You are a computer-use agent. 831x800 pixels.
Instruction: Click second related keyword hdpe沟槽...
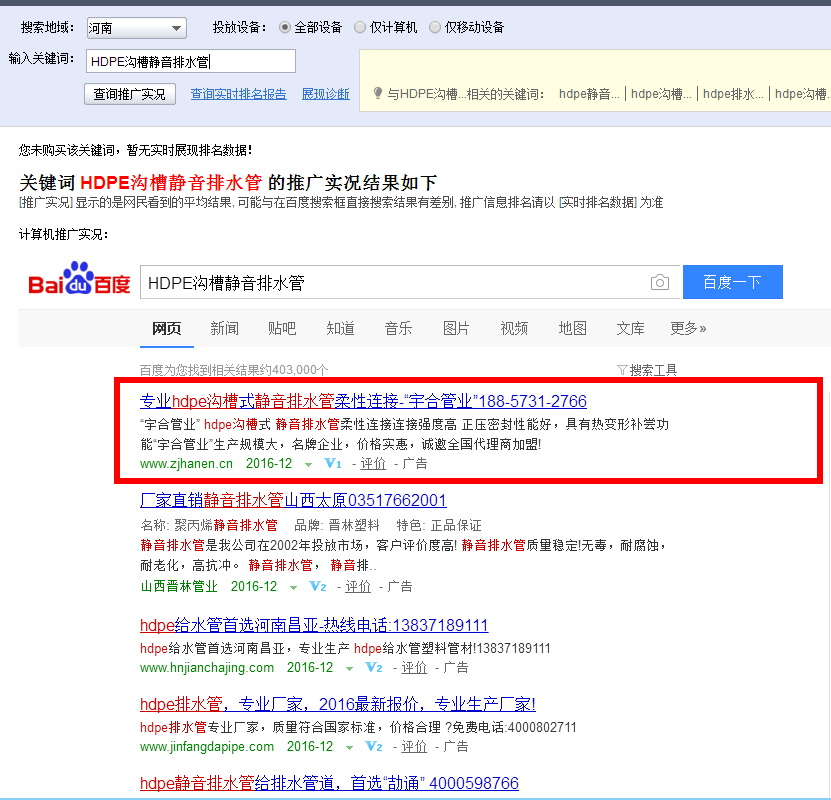pyautogui.click(x=661, y=94)
